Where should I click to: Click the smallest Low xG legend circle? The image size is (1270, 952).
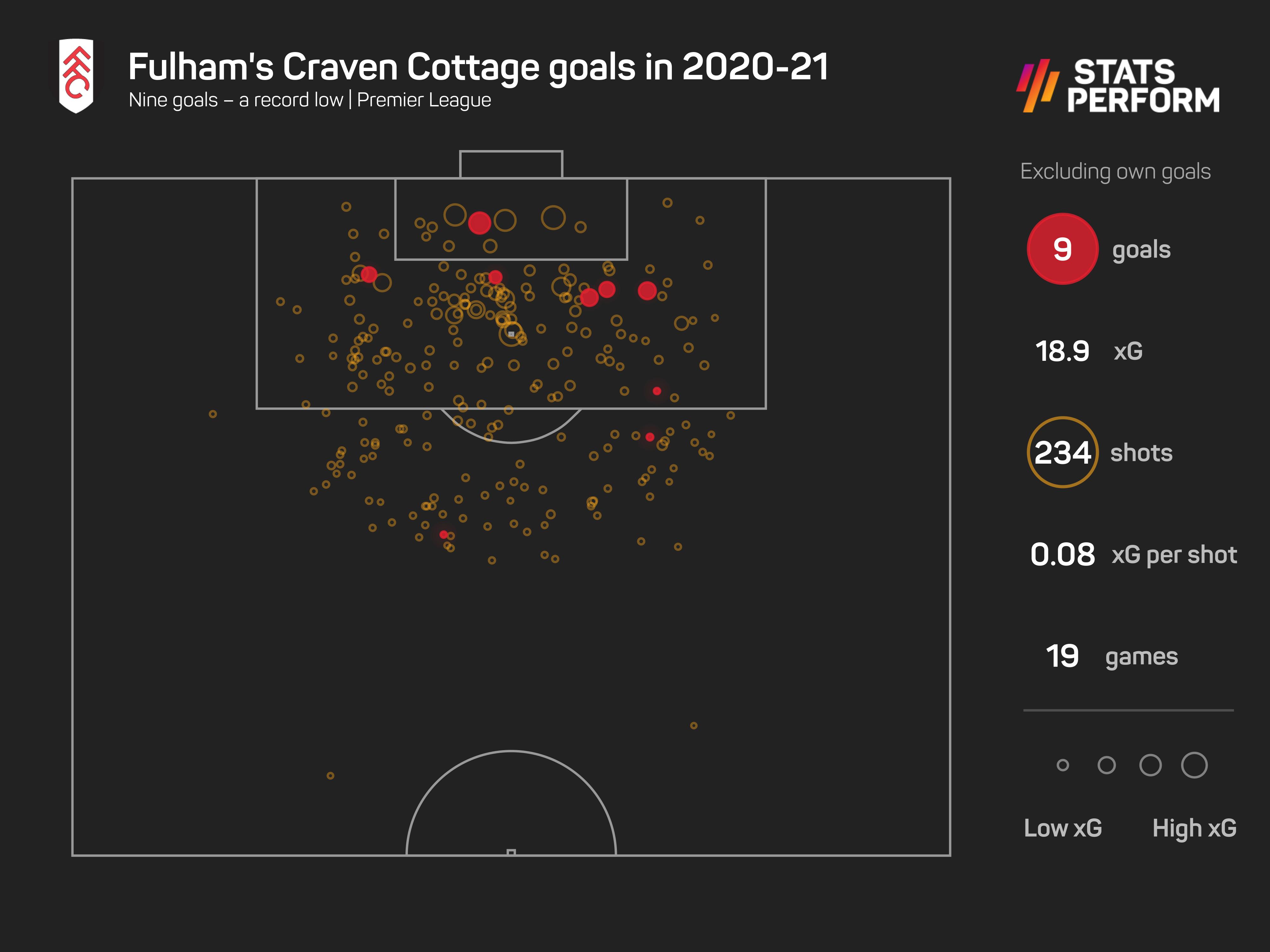pyautogui.click(x=1063, y=765)
